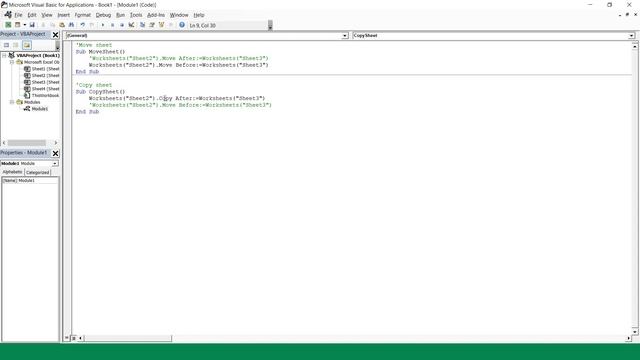The image size is (640, 360).
Task: Click the View Microsoft Excel toolbar icon
Action: [x=8, y=25]
